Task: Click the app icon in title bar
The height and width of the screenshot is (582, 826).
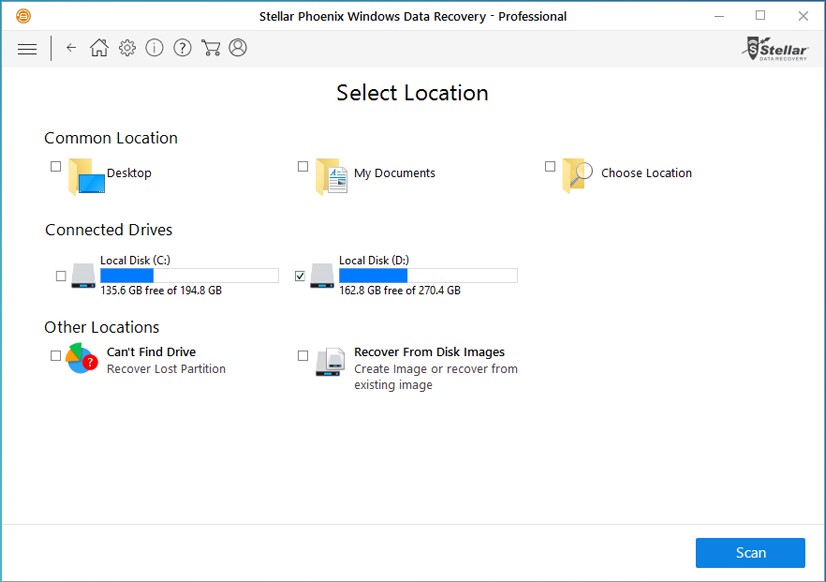Action: [23, 16]
